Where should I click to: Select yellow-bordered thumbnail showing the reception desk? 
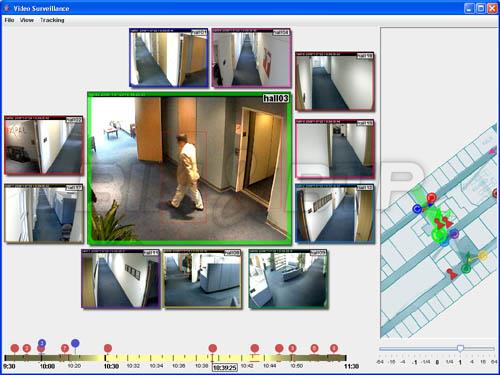(x=203, y=279)
